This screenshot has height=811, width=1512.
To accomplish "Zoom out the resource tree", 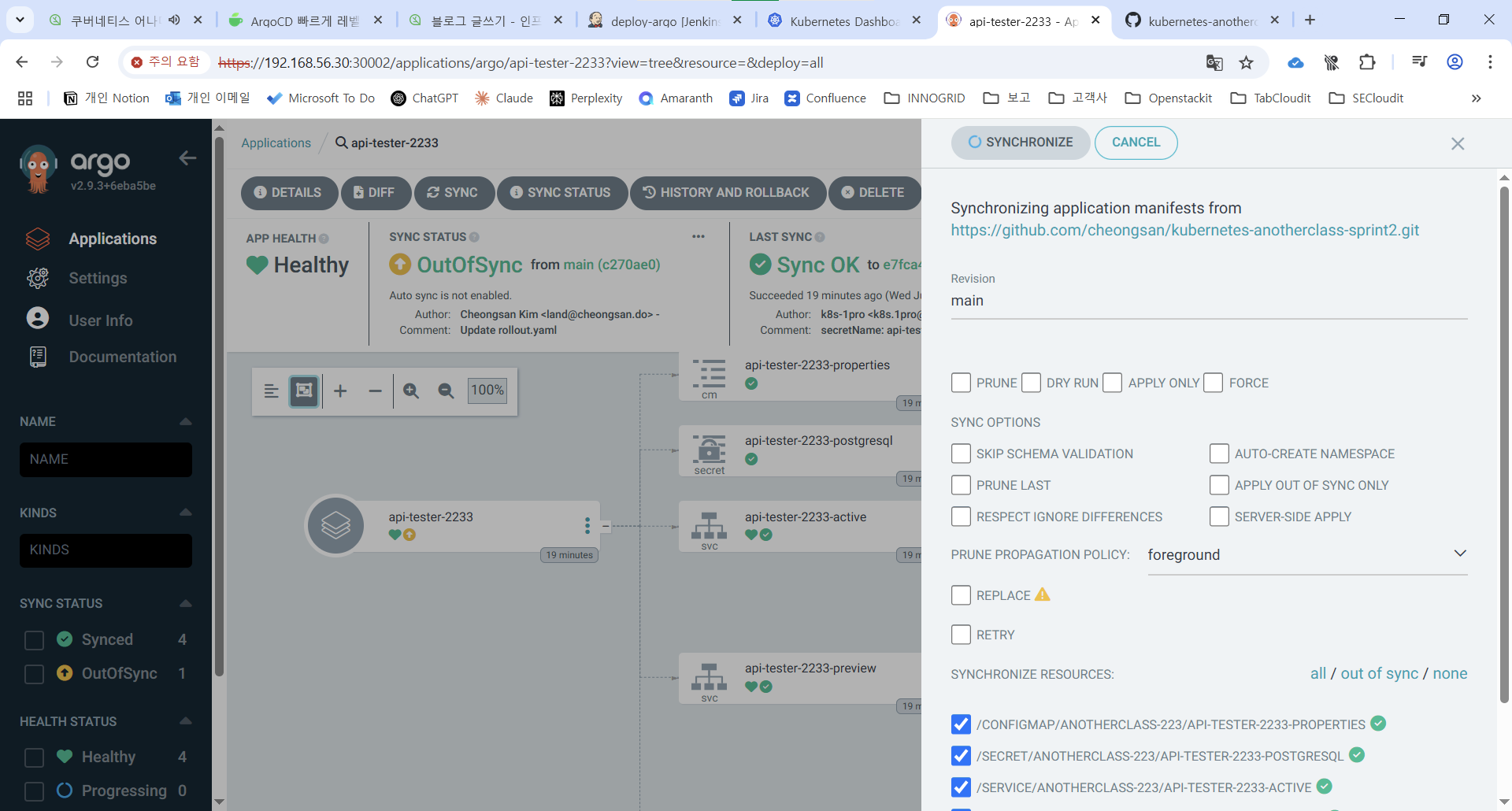I will pyautogui.click(x=446, y=391).
